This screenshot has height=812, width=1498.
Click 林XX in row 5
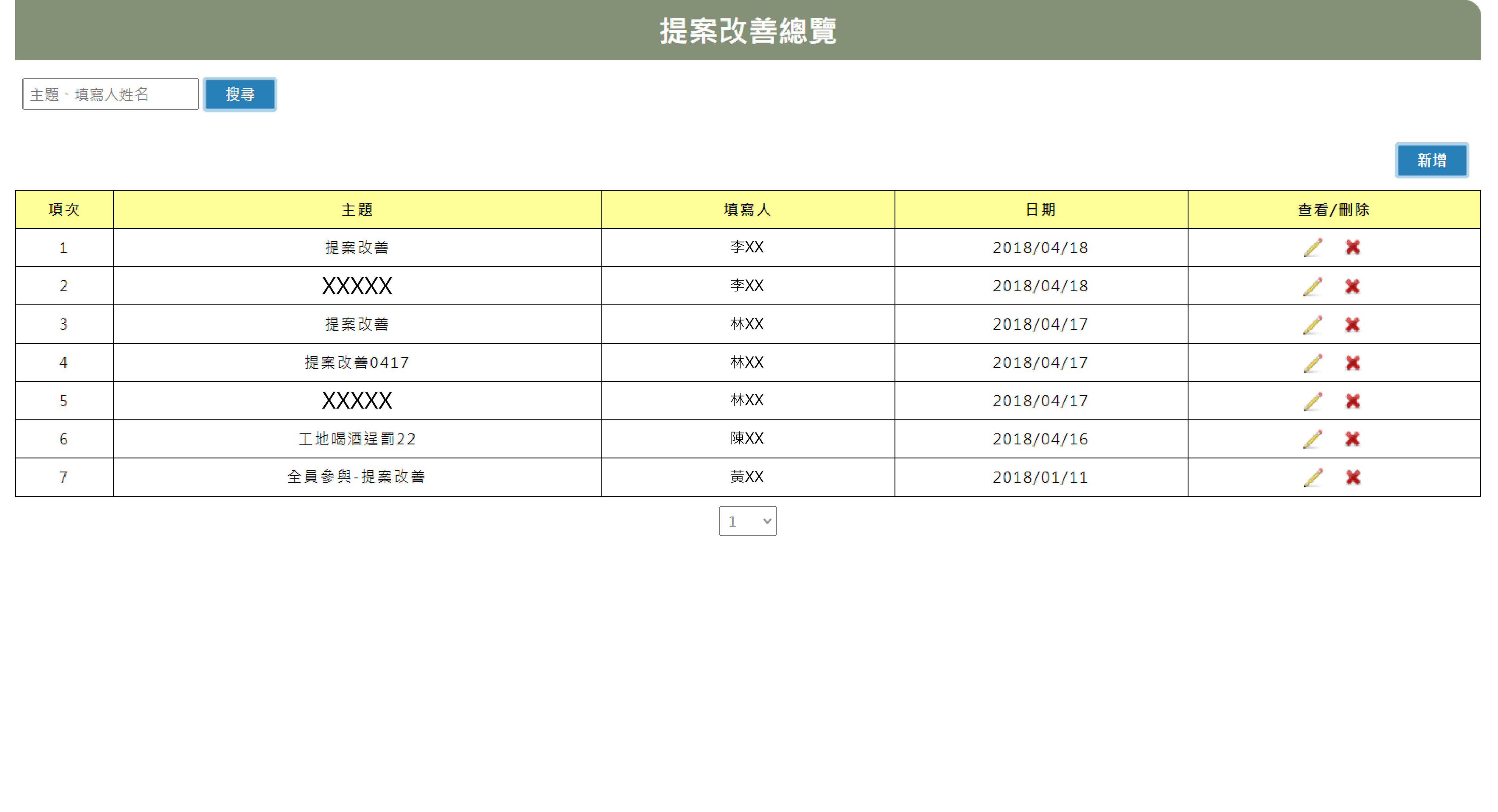tap(747, 400)
